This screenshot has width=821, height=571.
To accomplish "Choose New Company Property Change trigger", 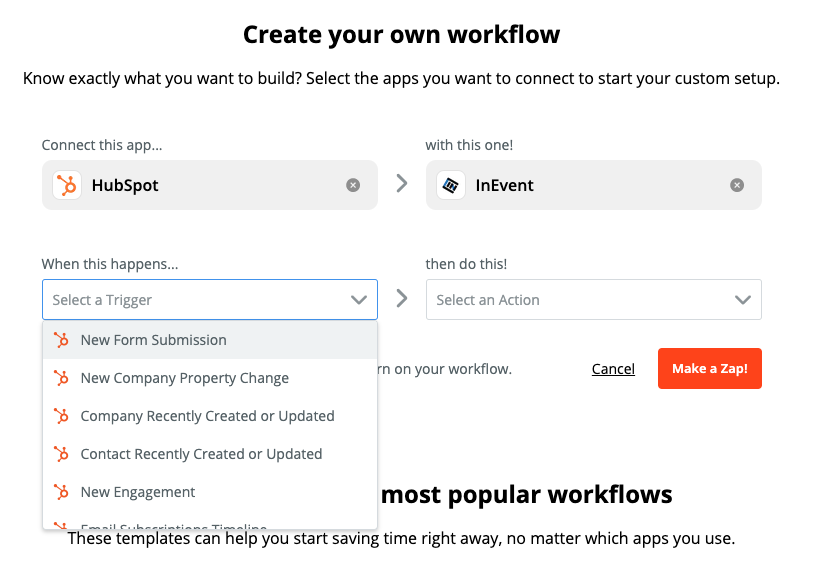I will tap(210, 378).
